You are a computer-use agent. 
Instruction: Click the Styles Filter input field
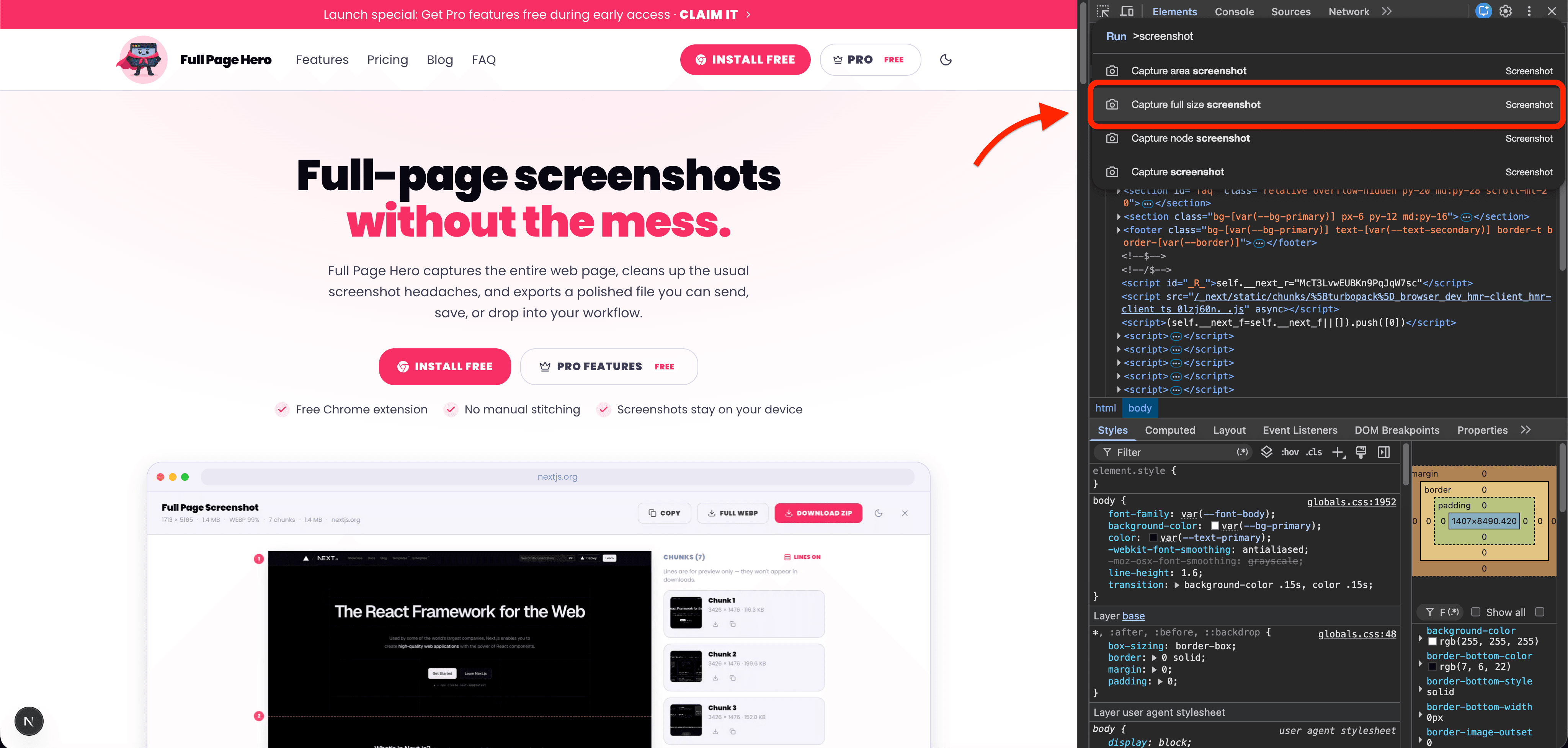pos(1174,452)
